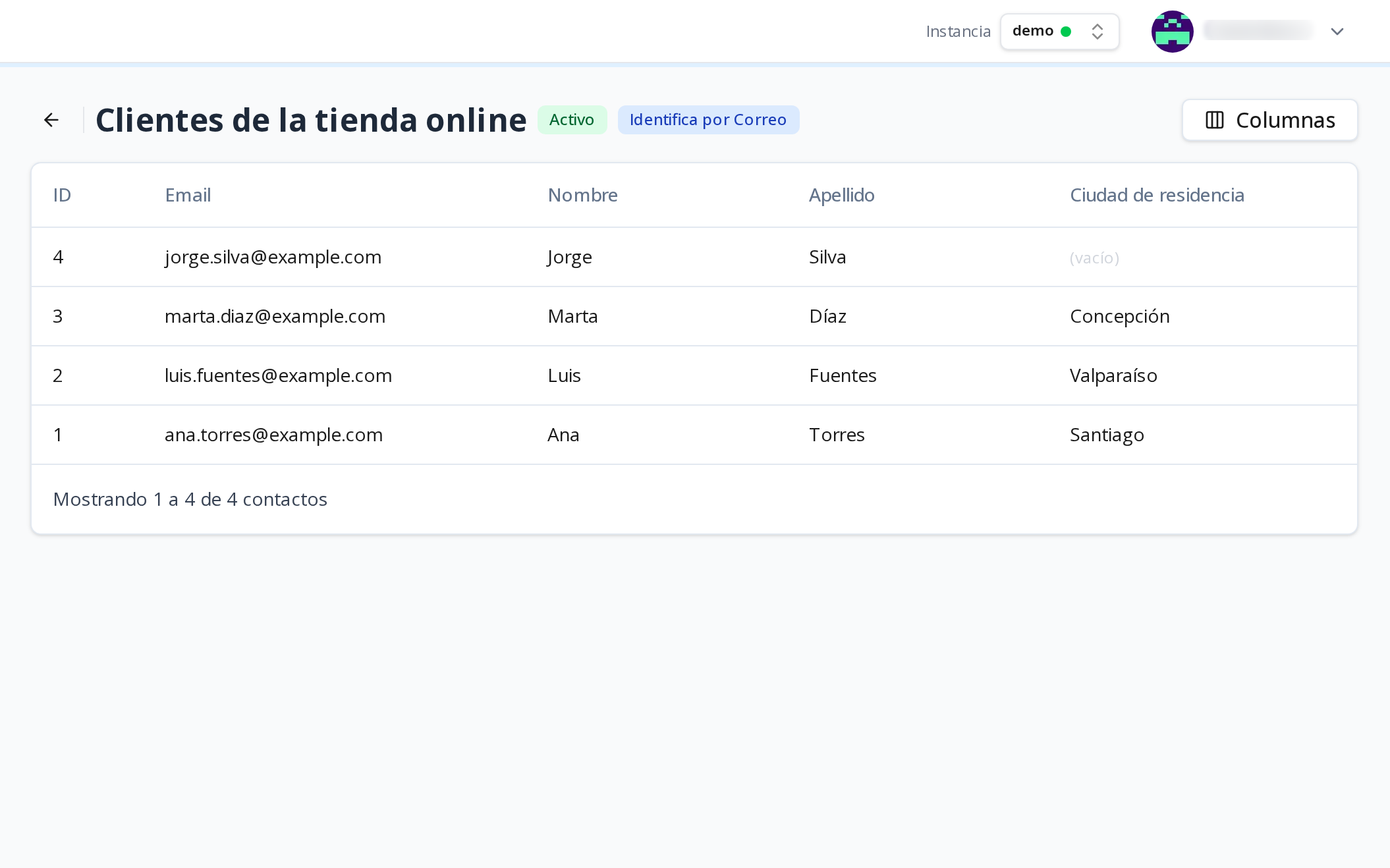Click the name Luis in table

click(x=564, y=375)
